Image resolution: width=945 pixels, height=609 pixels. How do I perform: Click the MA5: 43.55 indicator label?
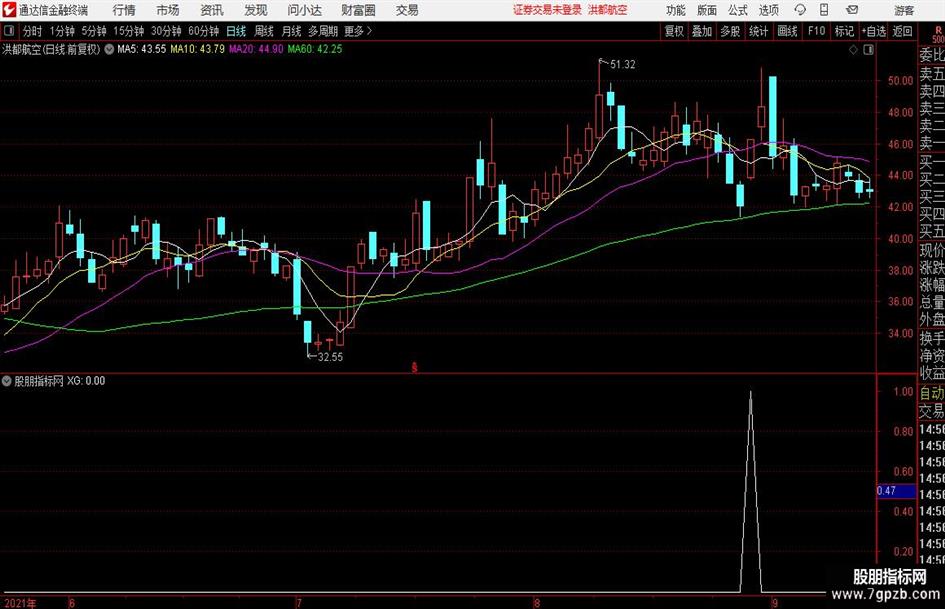141,49
